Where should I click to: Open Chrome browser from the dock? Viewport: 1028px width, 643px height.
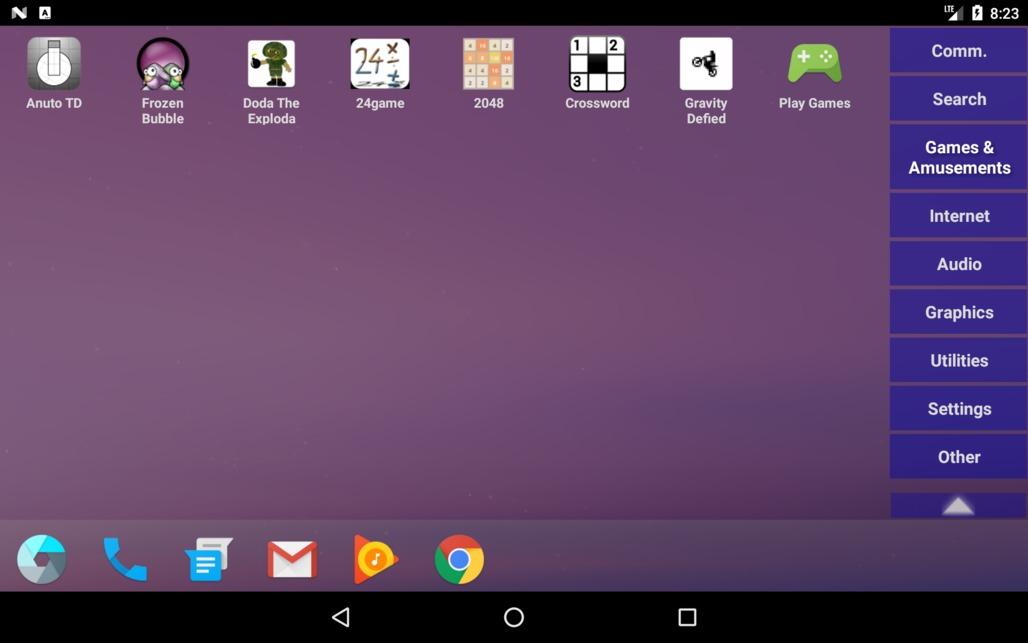(x=459, y=559)
